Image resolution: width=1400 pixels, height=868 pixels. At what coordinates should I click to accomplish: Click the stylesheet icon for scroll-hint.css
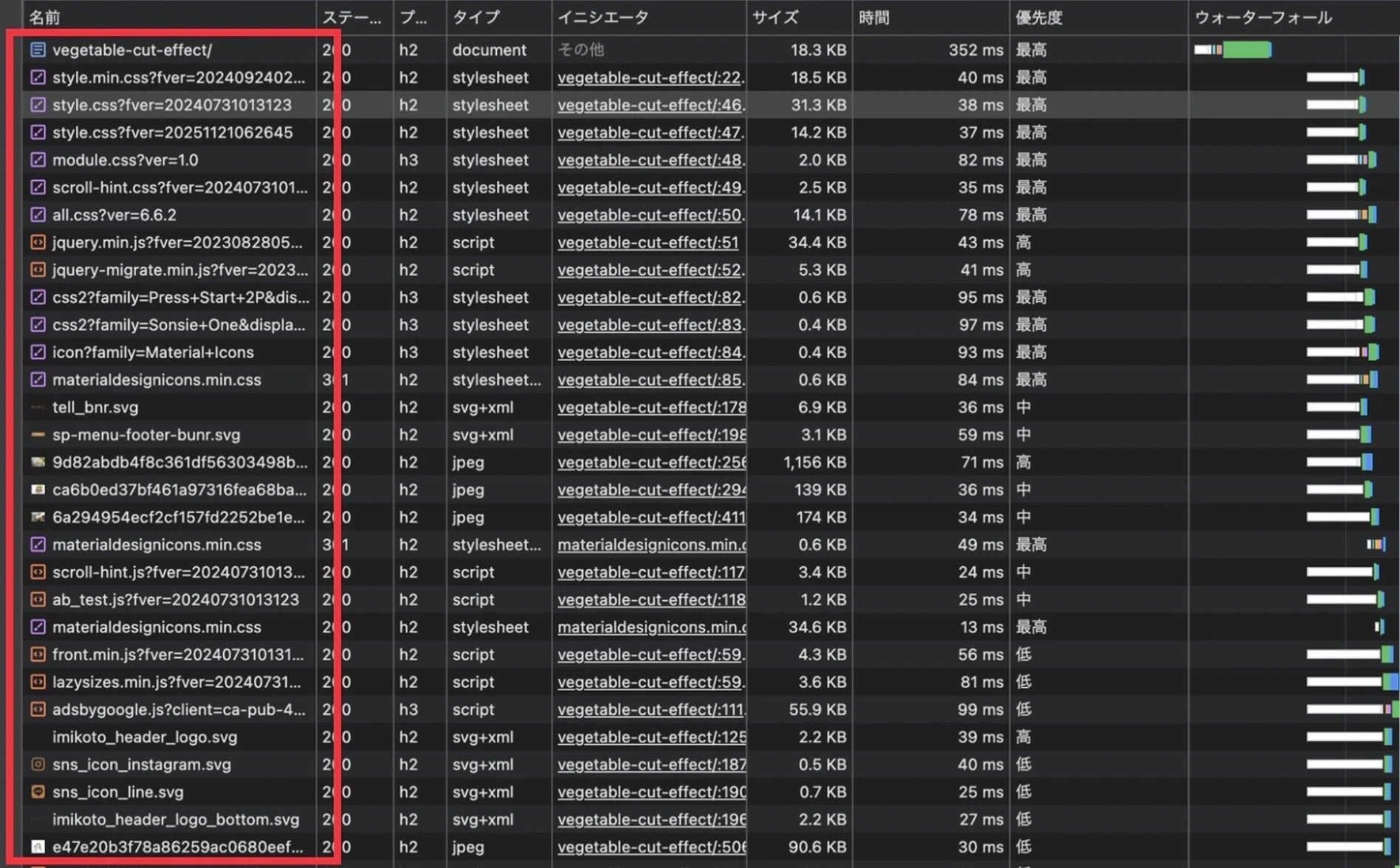point(38,187)
